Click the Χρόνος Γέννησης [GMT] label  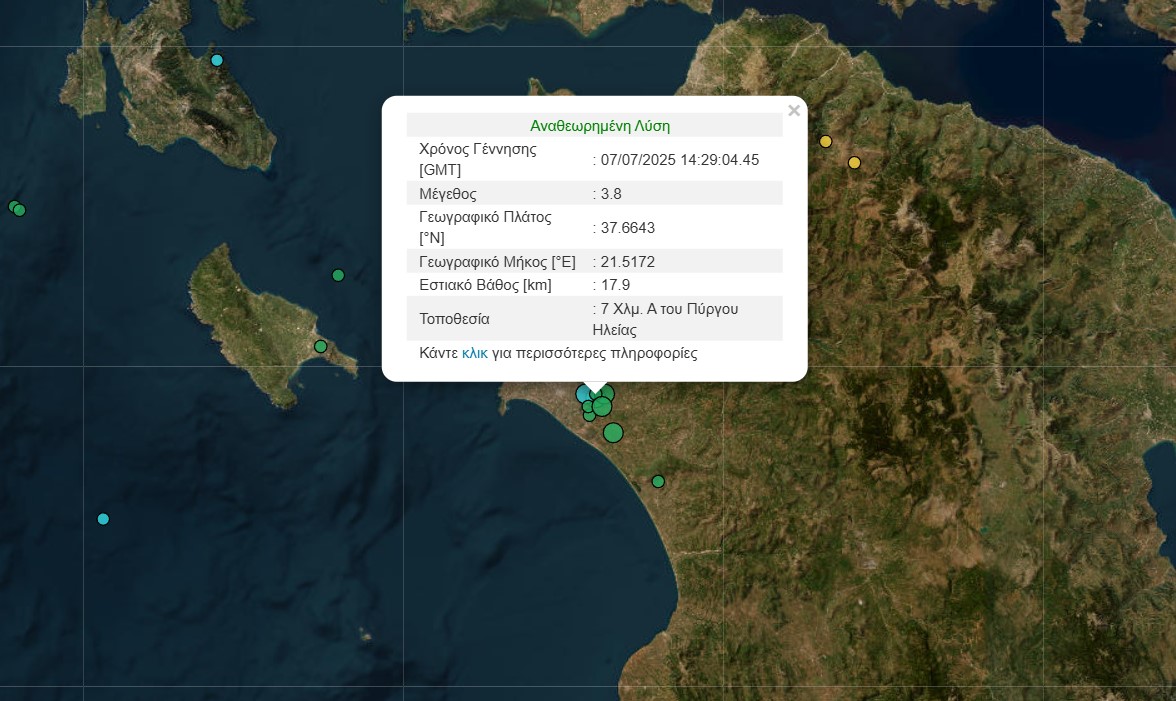point(478,159)
